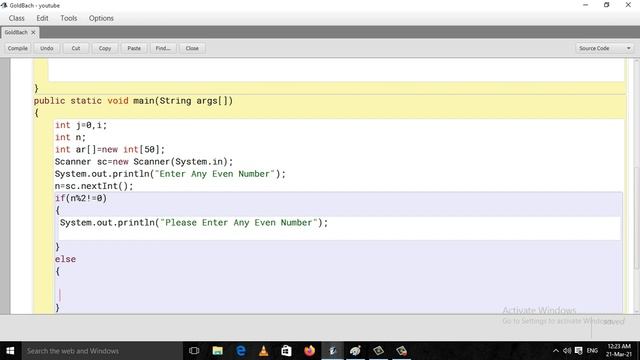Click the line 'int n;'

70,138
